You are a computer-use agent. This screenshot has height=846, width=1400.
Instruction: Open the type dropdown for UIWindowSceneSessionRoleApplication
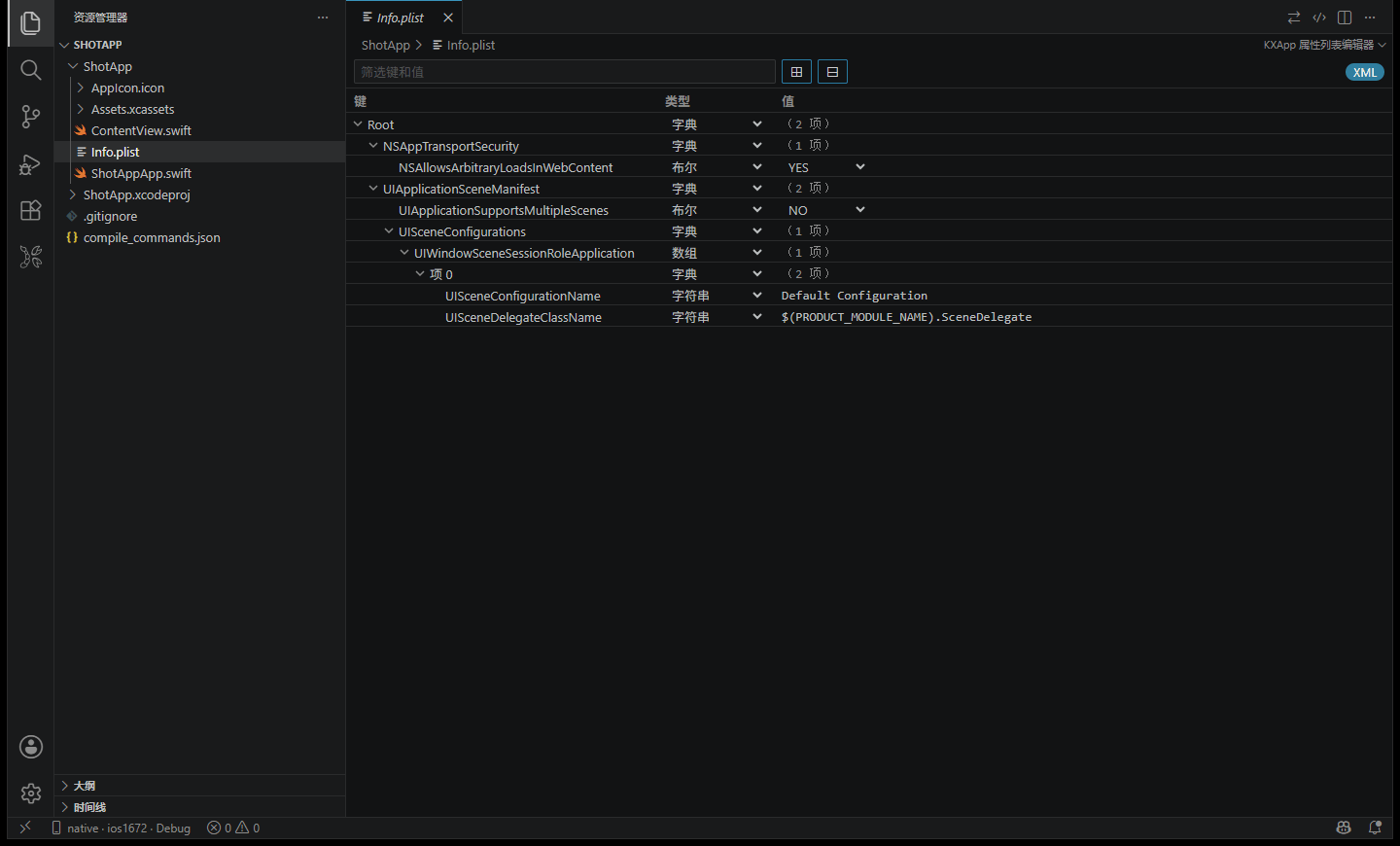pos(717,253)
